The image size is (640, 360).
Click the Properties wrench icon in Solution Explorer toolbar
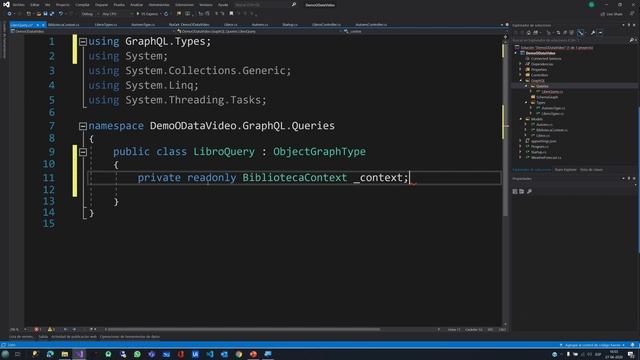click(593, 33)
